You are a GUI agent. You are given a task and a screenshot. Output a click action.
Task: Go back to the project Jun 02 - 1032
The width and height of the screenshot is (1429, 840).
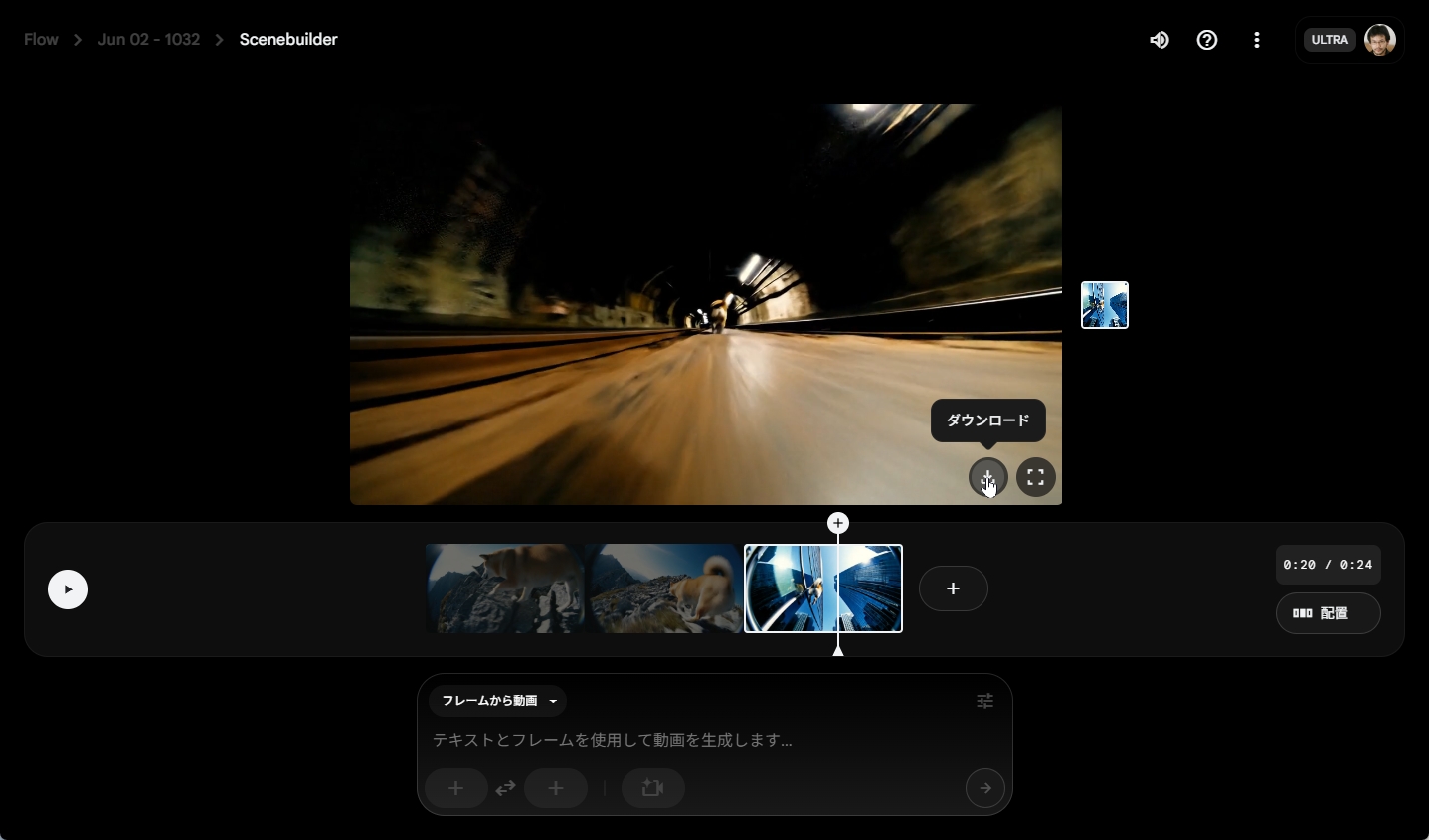click(x=148, y=40)
